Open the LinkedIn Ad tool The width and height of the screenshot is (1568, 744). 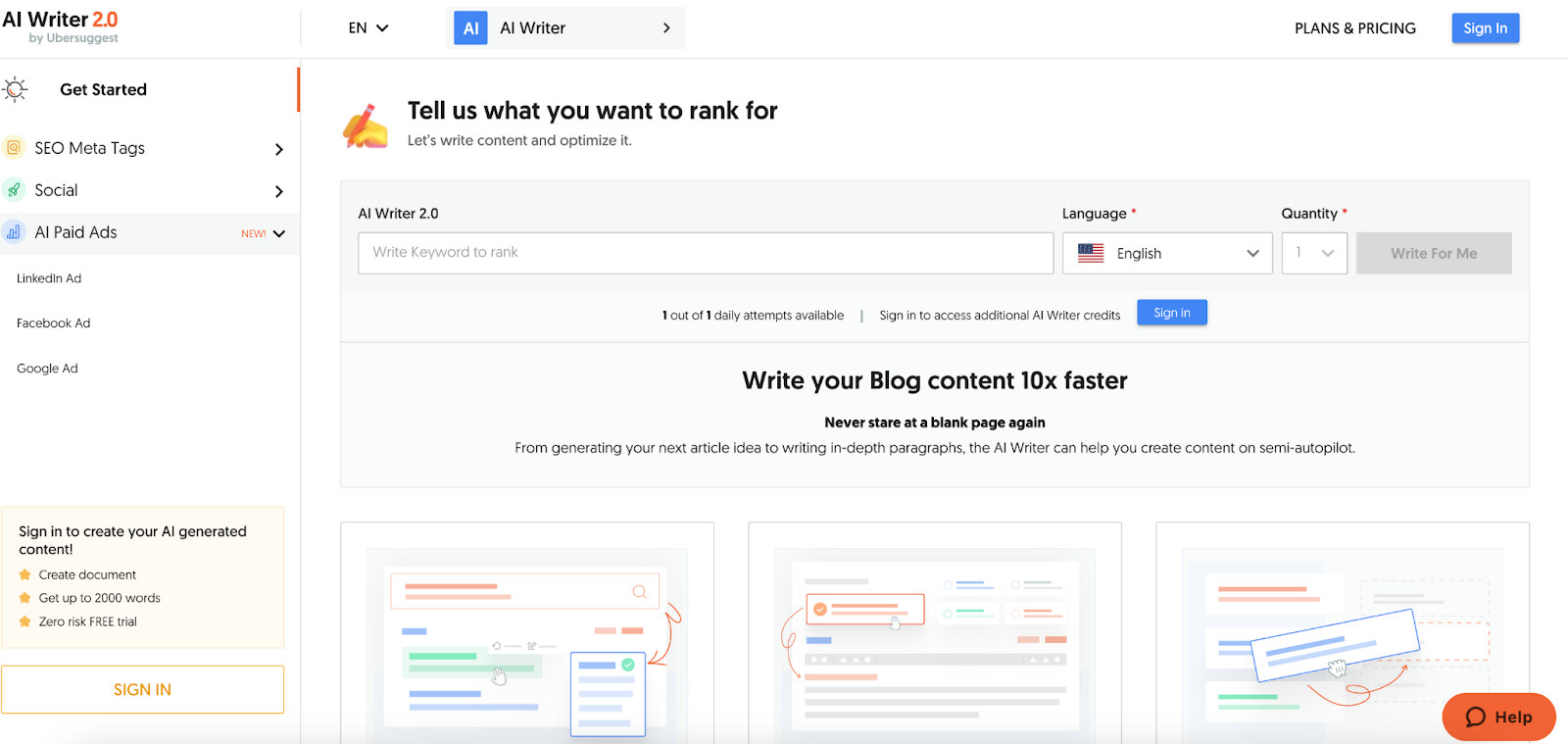(49, 278)
